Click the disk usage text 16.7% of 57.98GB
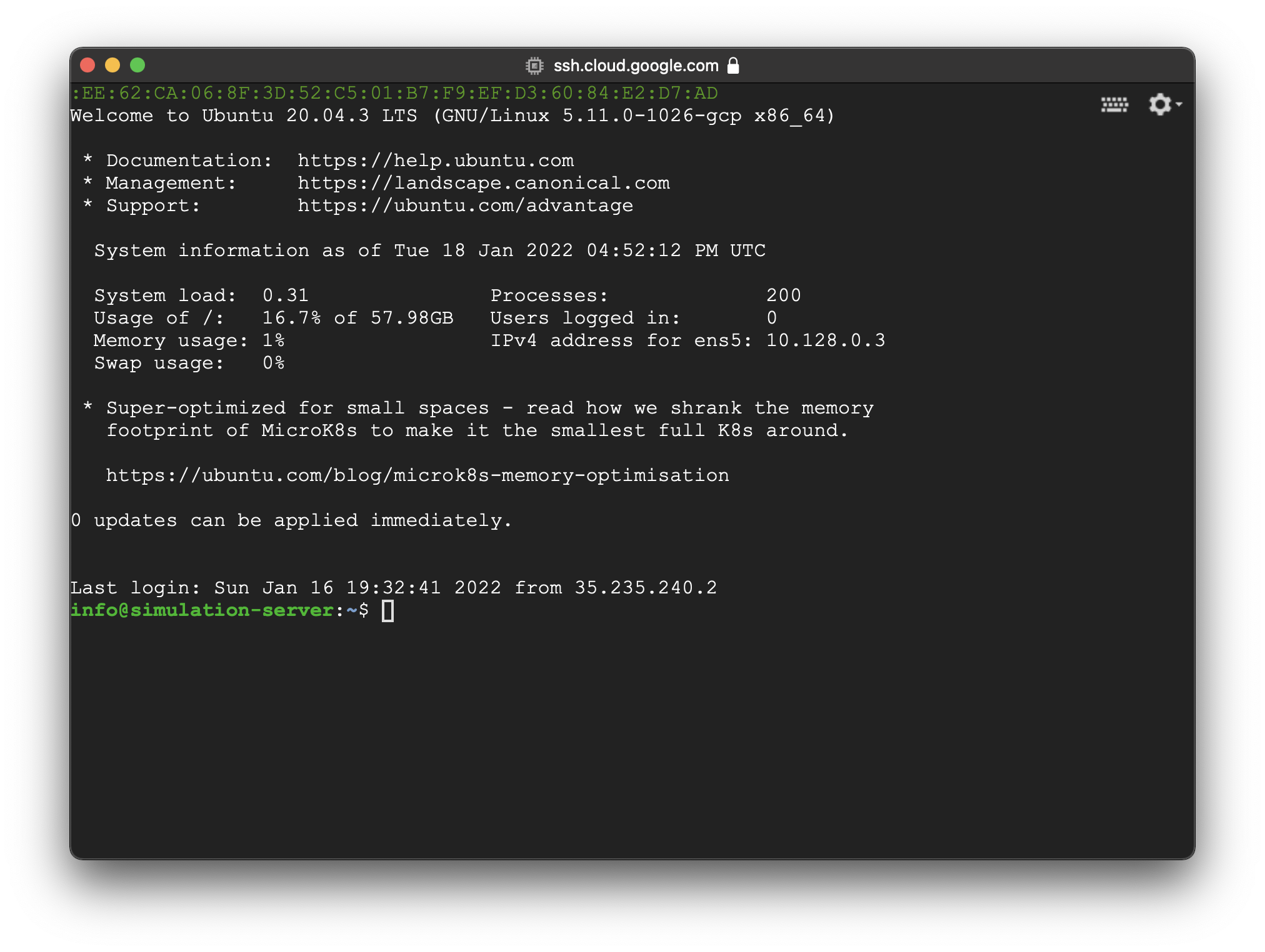The height and width of the screenshot is (952, 1265). [x=357, y=318]
